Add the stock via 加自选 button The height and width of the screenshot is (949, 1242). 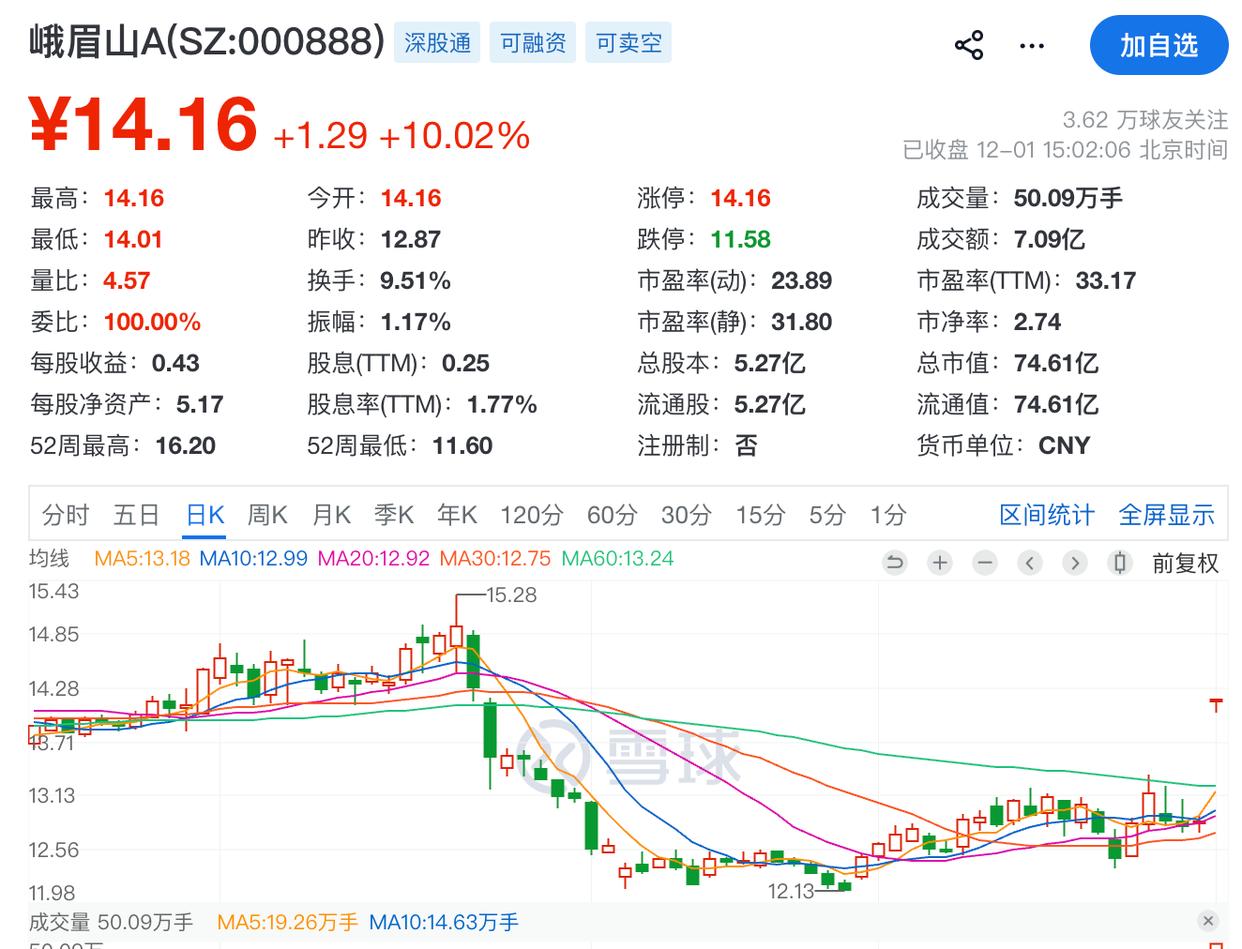pyautogui.click(x=1158, y=45)
